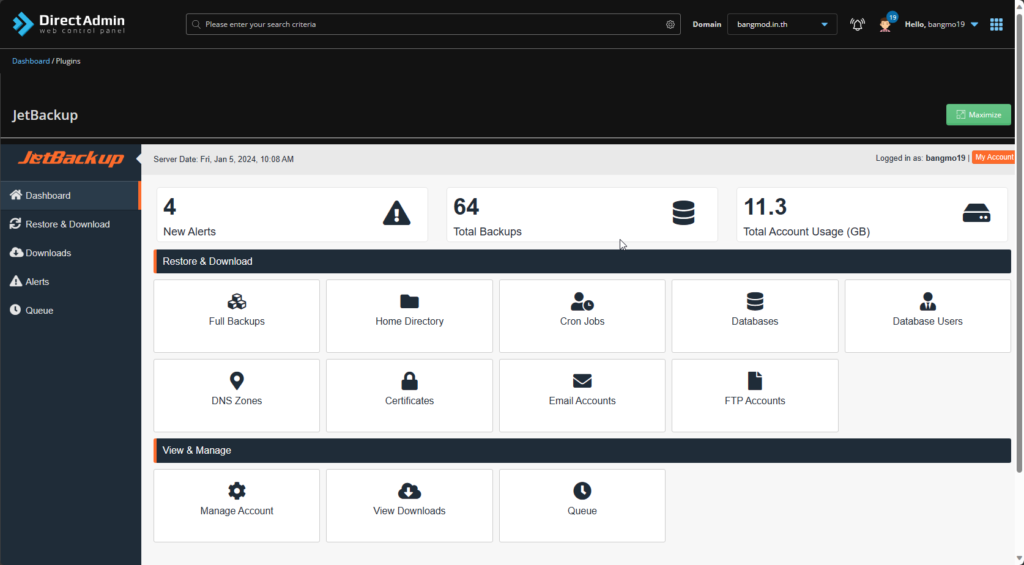
Task: Expand the Domain selector dropdown
Action: pos(781,24)
